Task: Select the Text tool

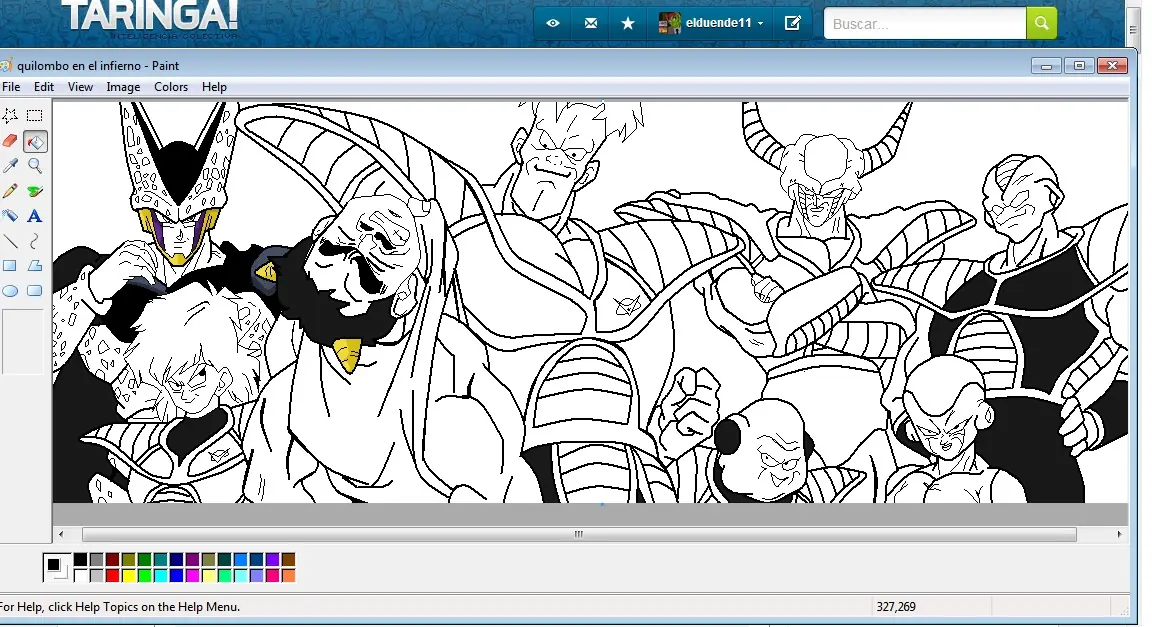Action: point(35,216)
